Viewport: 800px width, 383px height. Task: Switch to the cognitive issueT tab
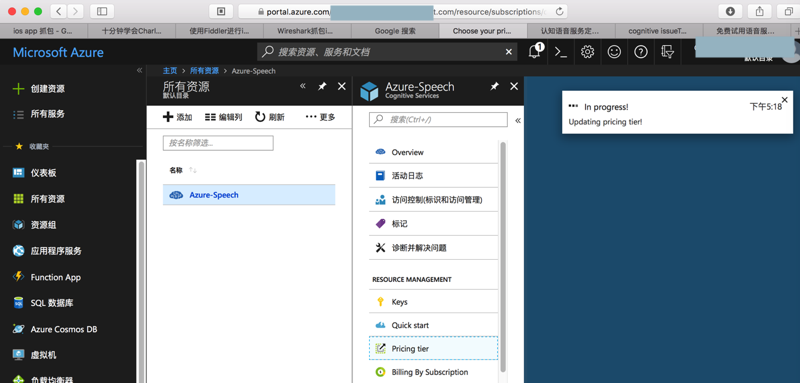click(x=658, y=31)
